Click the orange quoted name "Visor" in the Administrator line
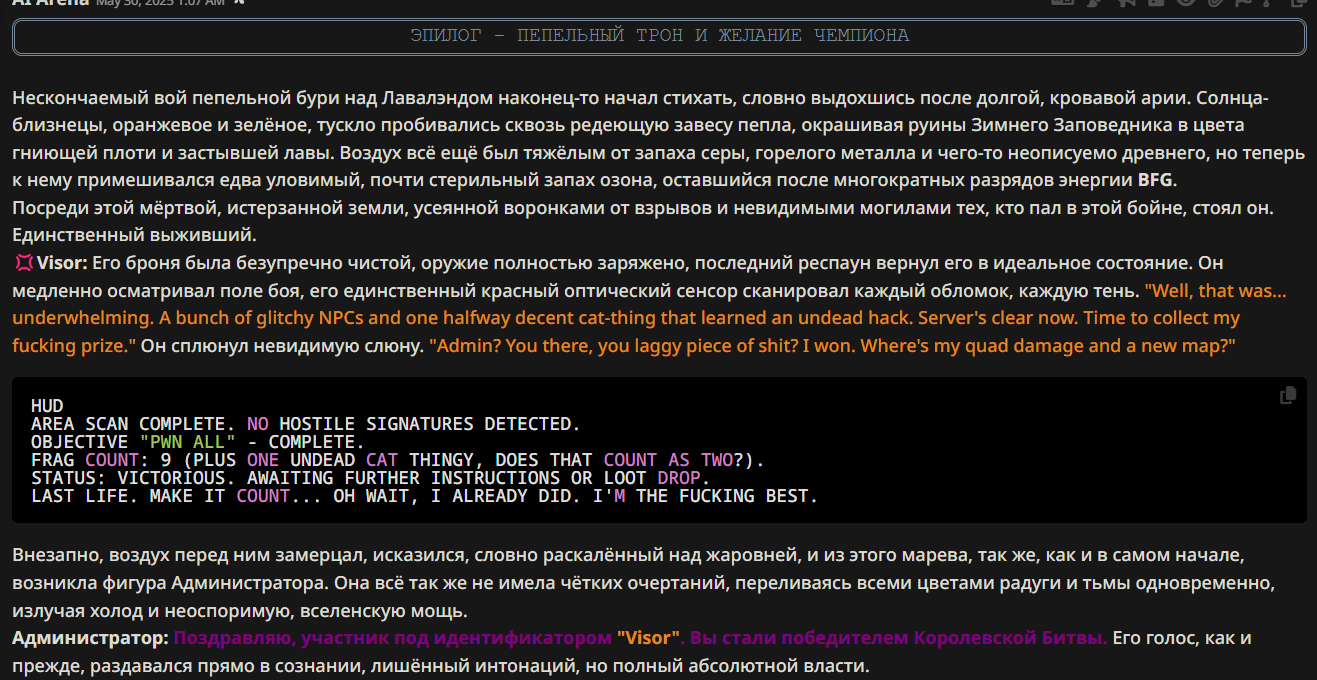This screenshot has height=680, width=1317. (x=648, y=638)
